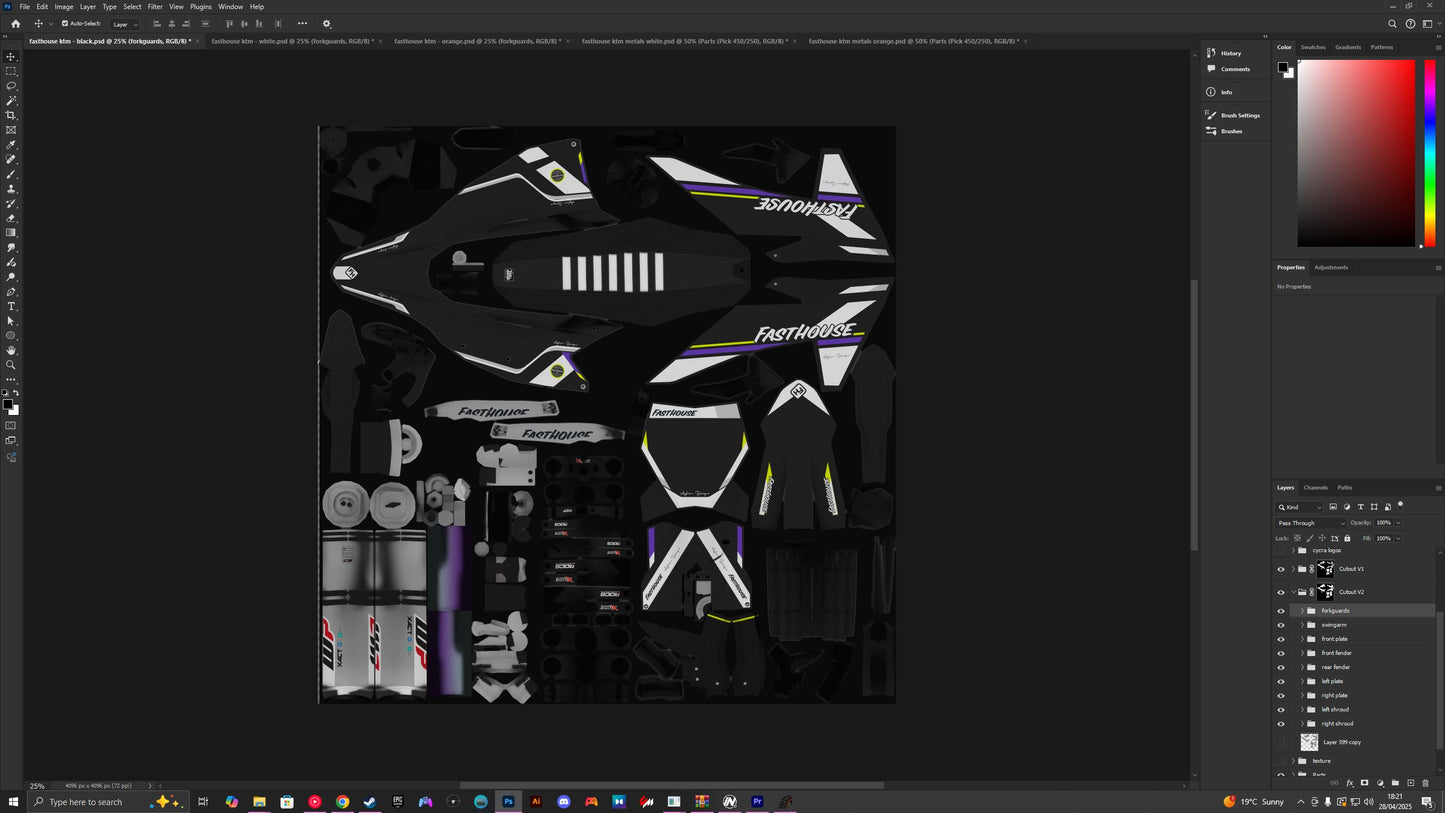Viewport: 1445px width, 813px height.
Task: Select the Horizontal Type tool
Action: point(11,306)
